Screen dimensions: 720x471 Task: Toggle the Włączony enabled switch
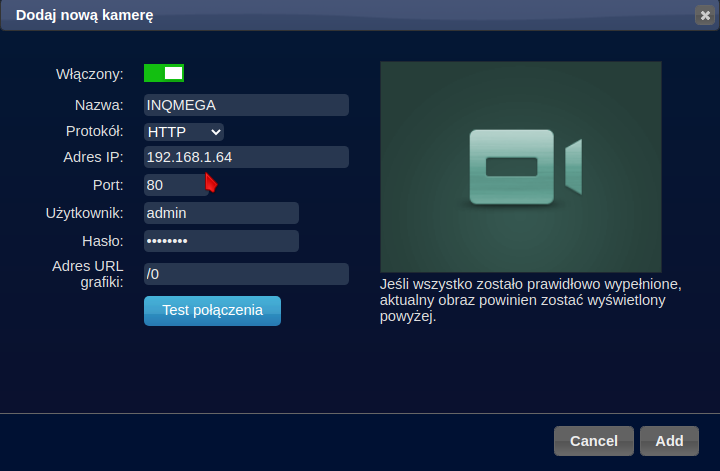164,73
